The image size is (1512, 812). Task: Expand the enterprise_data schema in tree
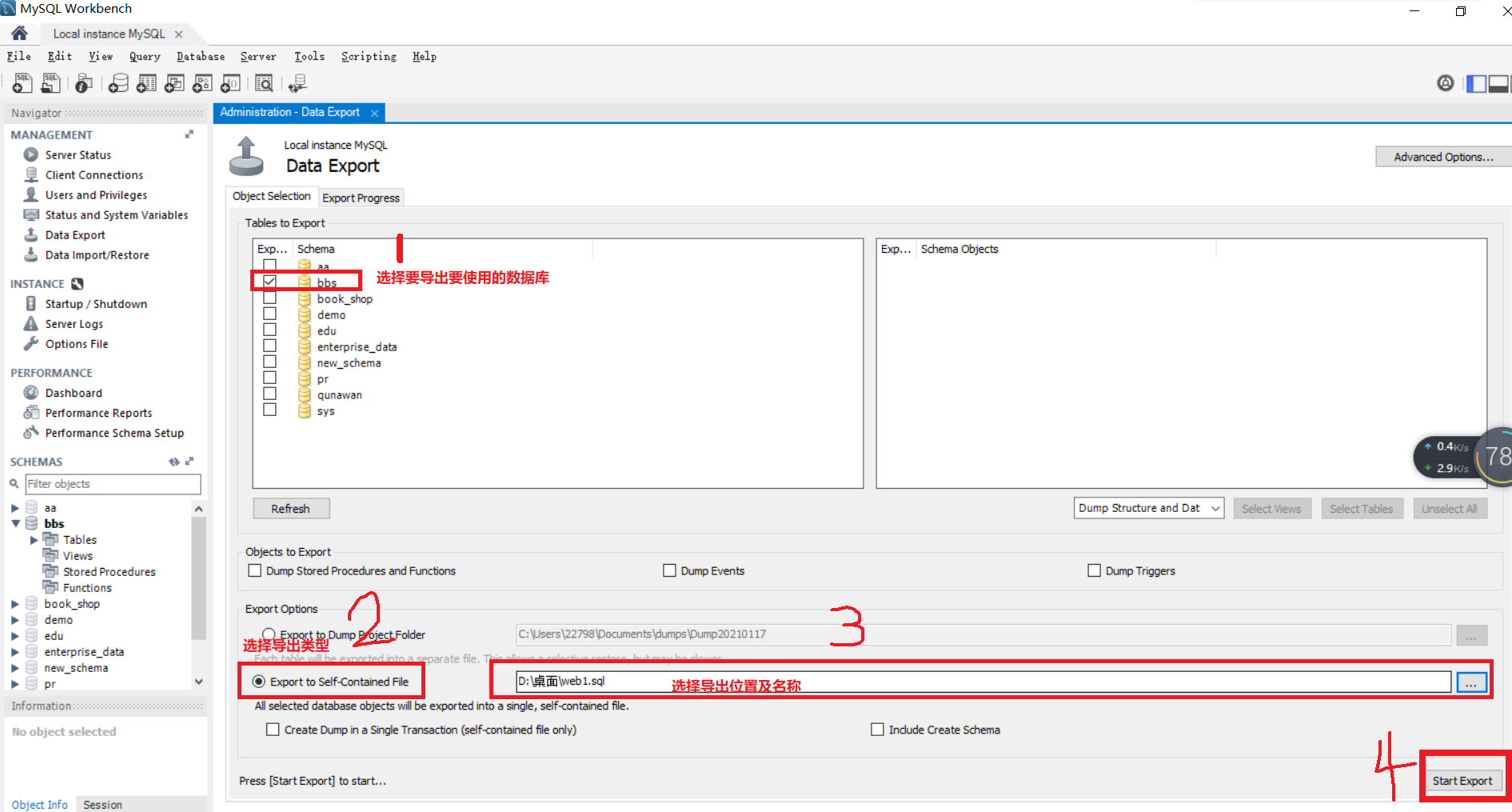(x=14, y=652)
